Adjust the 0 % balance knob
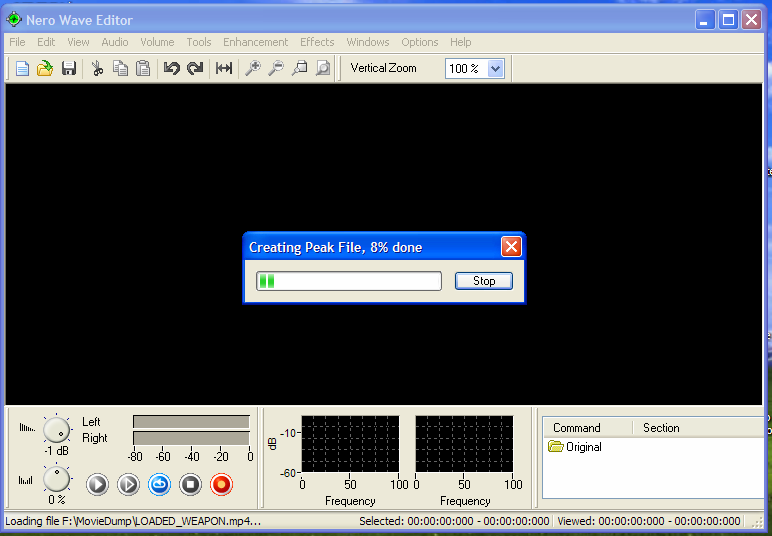This screenshot has height=536, width=772. (56, 479)
